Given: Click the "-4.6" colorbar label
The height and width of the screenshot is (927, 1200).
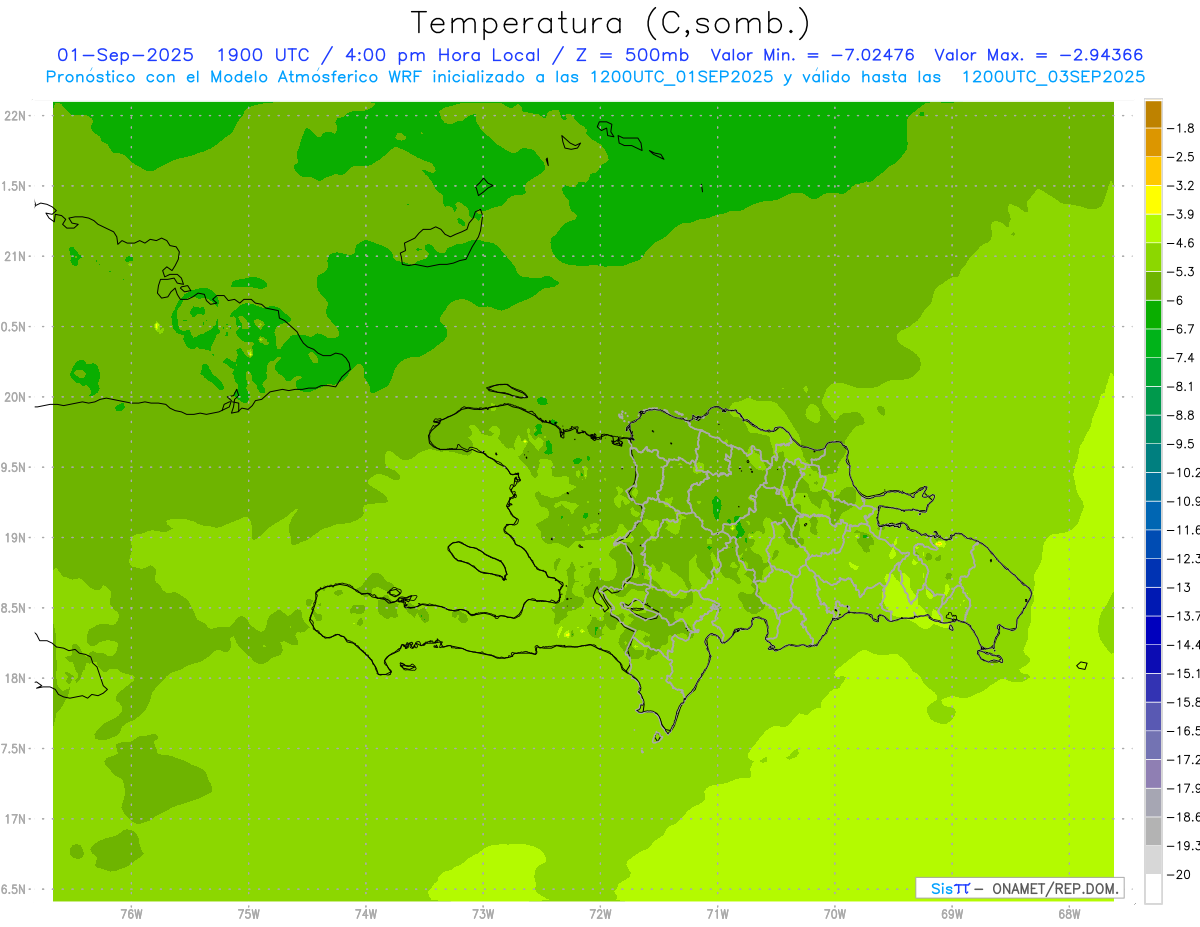Looking at the screenshot, I should pyautogui.click(x=1181, y=243).
